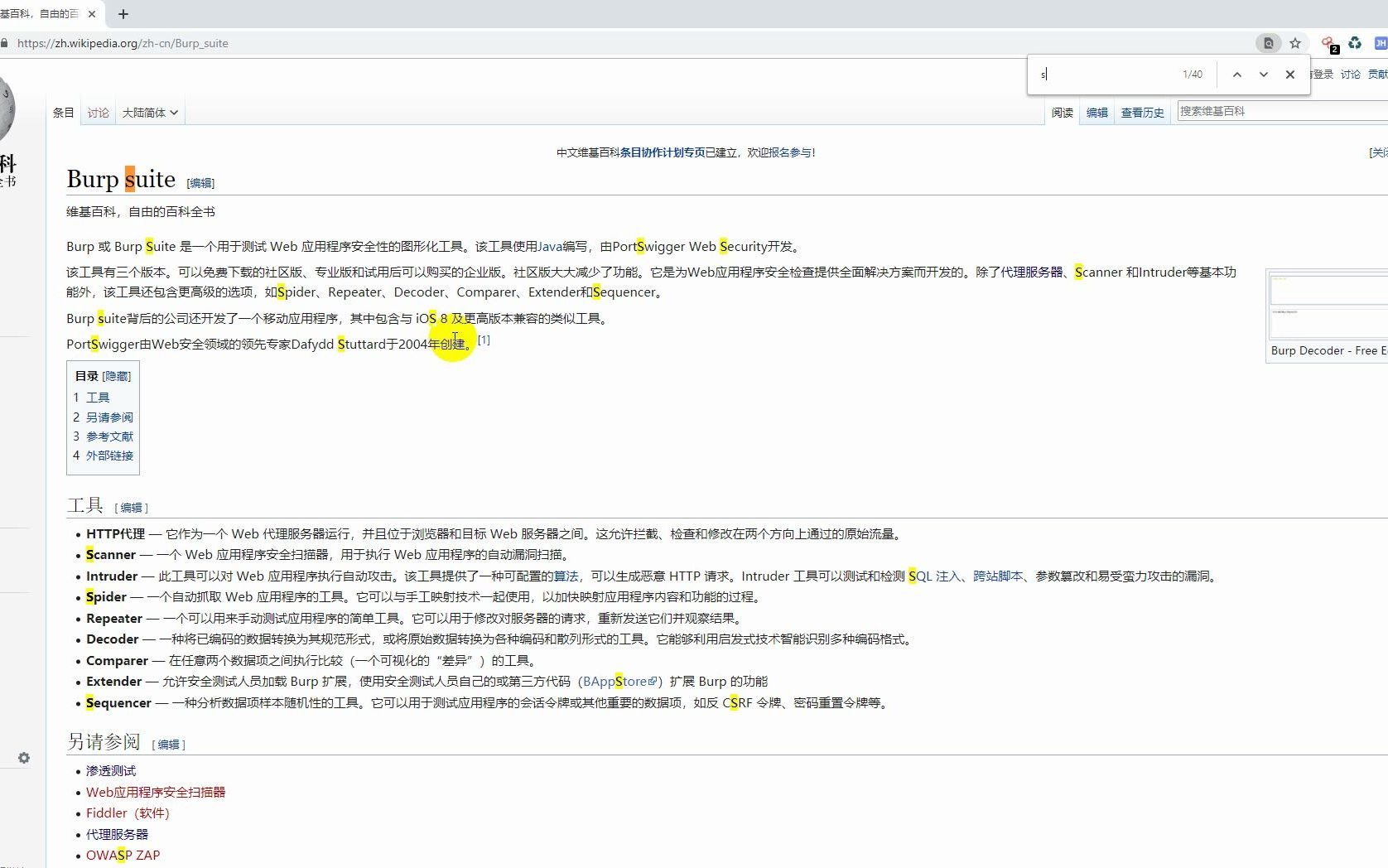Image resolution: width=1388 pixels, height=868 pixels.
Task: Click the page search (find) icon in address bar
Action: coord(1268,43)
